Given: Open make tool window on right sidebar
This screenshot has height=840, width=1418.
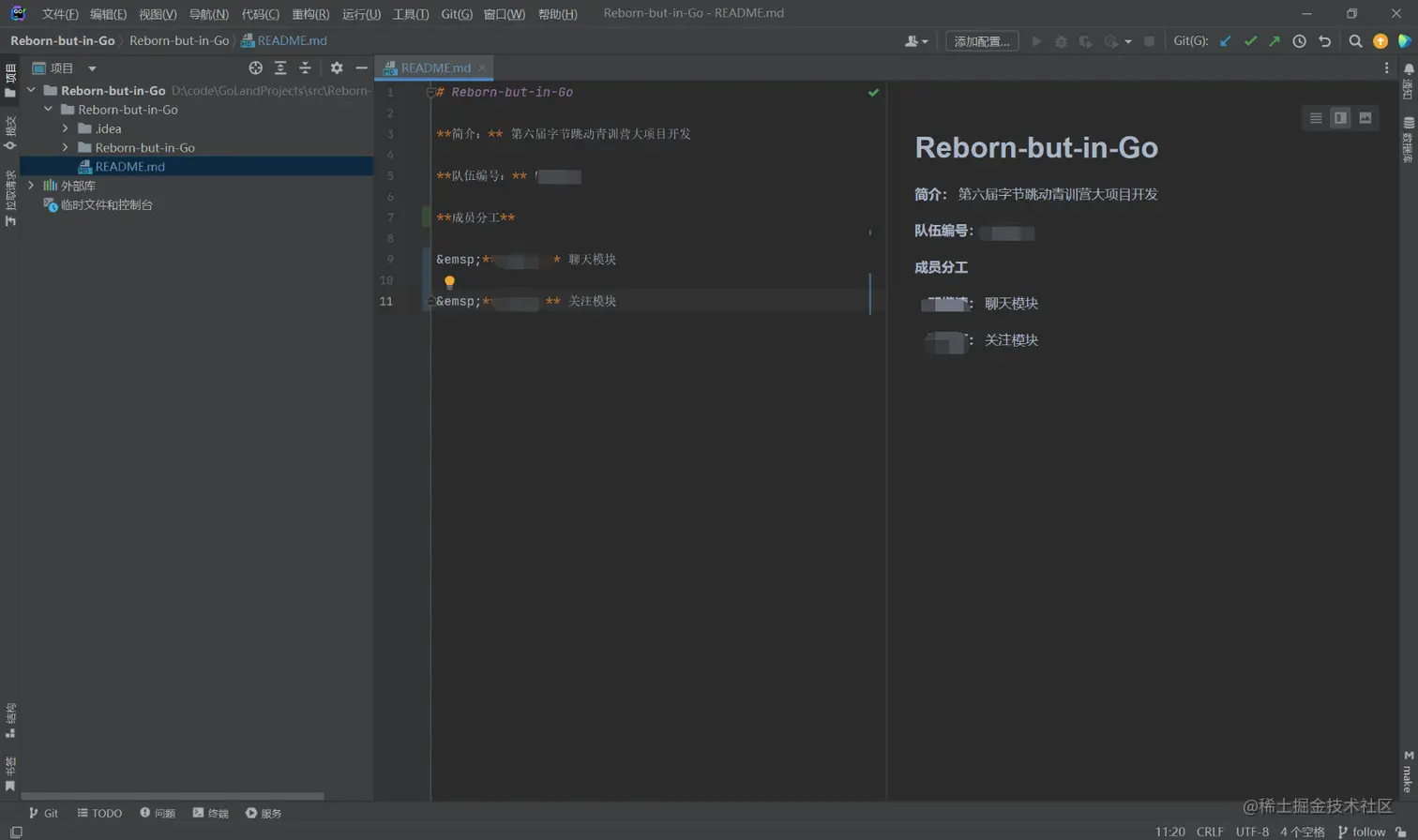Looking at the screenshot, I should tap(1408, 771).
